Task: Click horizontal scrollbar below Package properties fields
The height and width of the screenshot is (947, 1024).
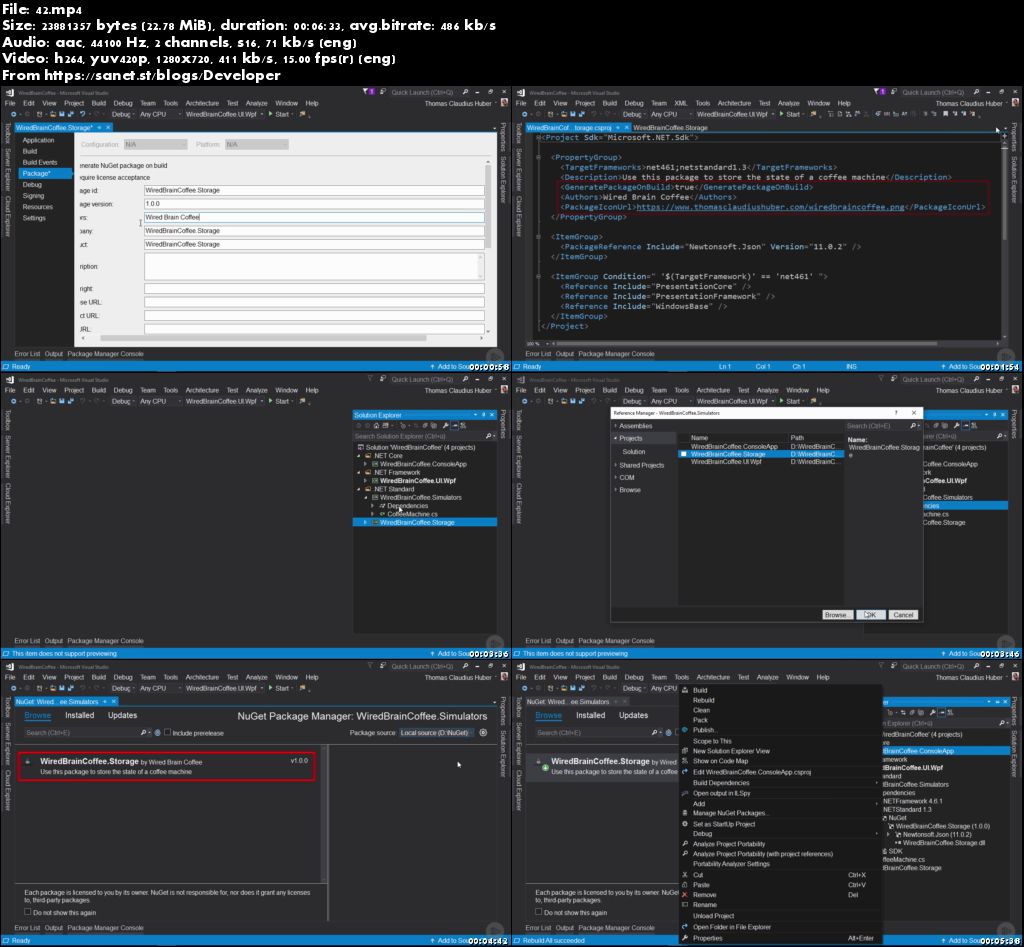Action: [x=263, y=338]
